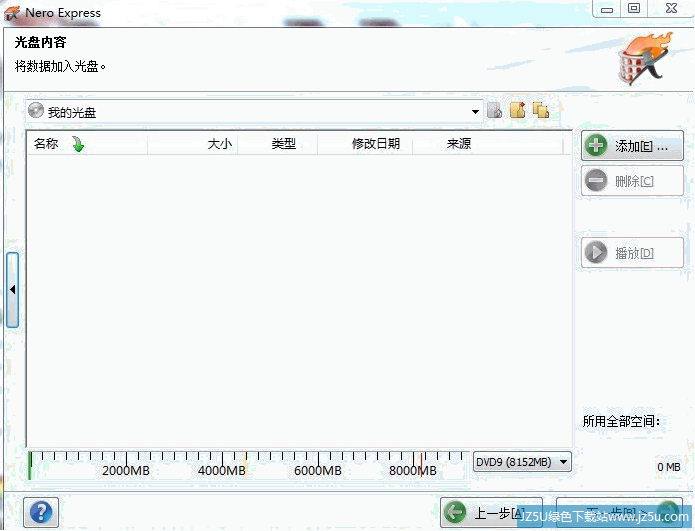The width and height of the screenshot is (695, 531).
Task: Click the copy files icon in toolbar
Action: coord(541,110)
